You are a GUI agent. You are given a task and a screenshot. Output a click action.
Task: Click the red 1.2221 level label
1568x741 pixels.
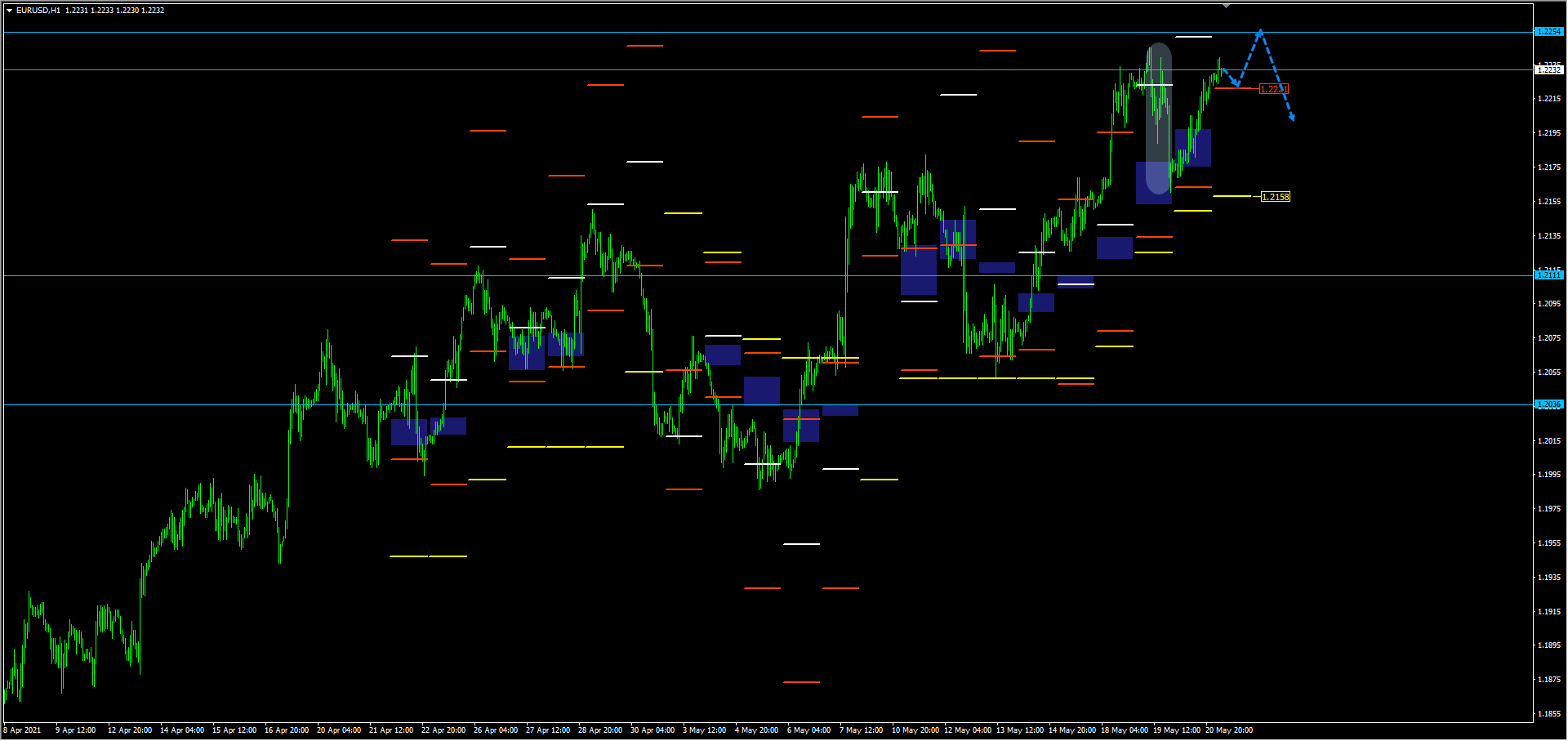pos(1273,89)
